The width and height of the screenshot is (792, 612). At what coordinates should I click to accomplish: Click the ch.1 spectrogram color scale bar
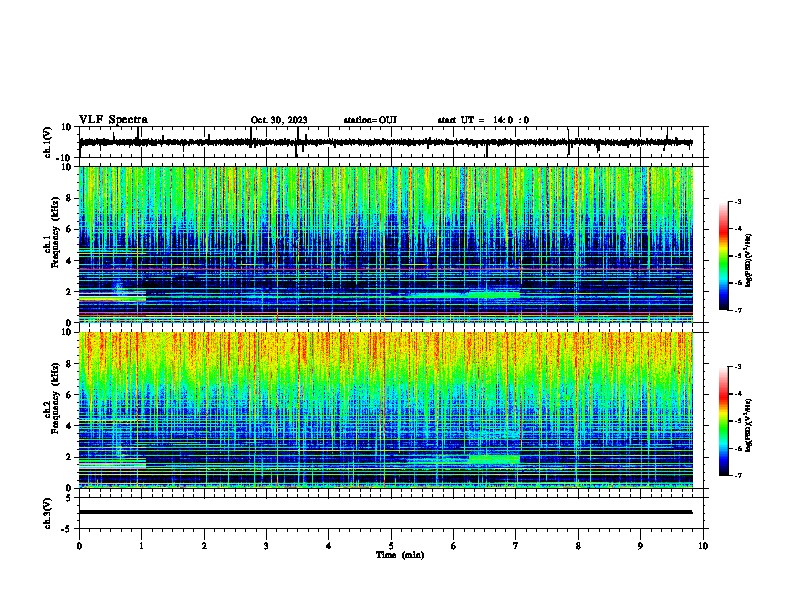pos(724,256)
